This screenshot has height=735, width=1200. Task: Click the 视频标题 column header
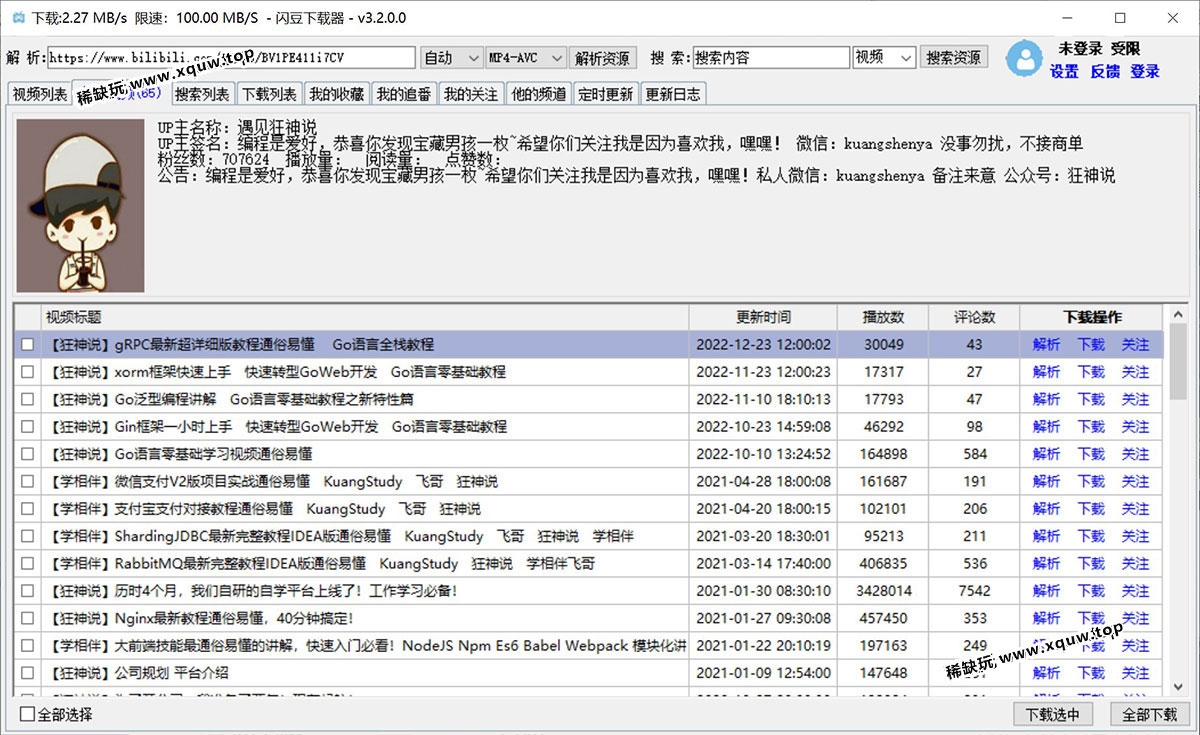click(365, 317)
